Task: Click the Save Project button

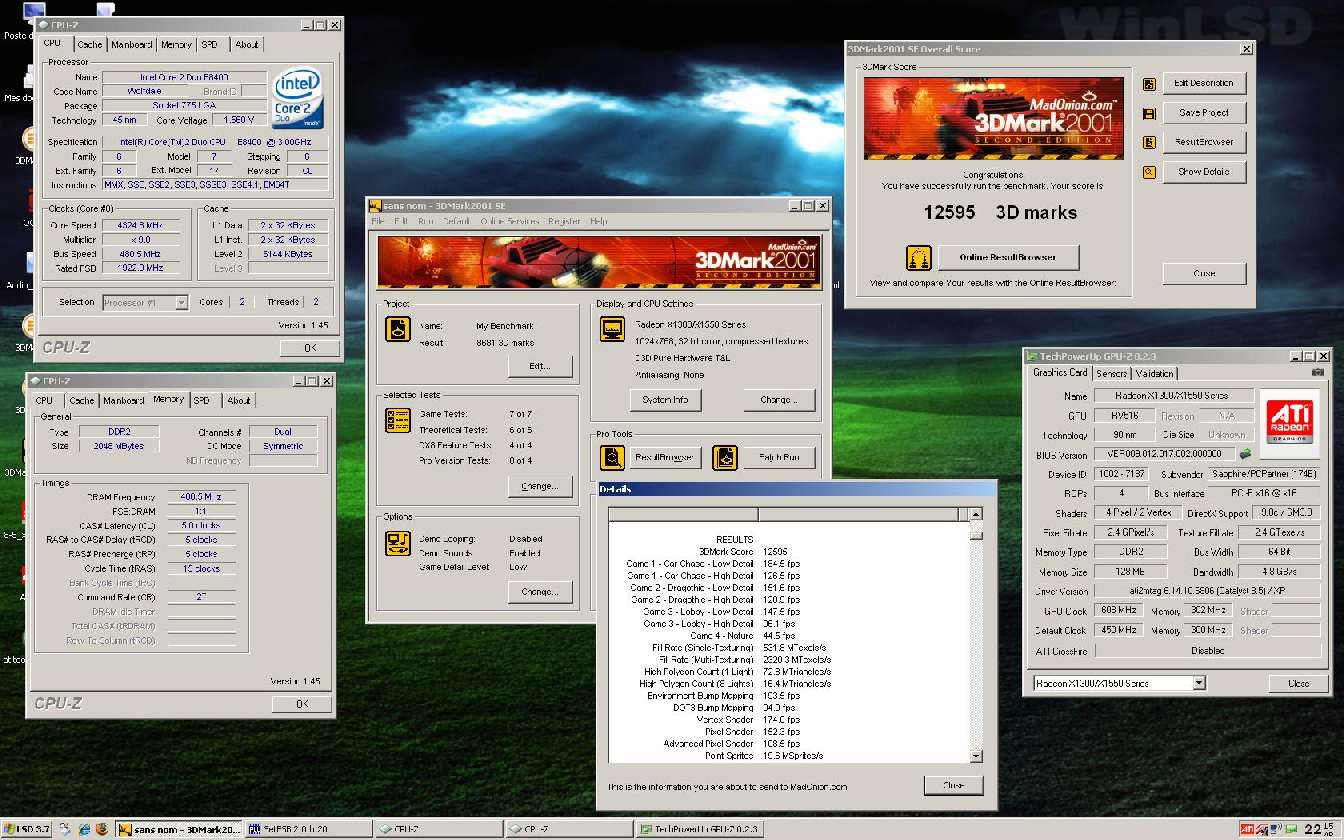Action: pyautogui.click(x=1203, y=113)
